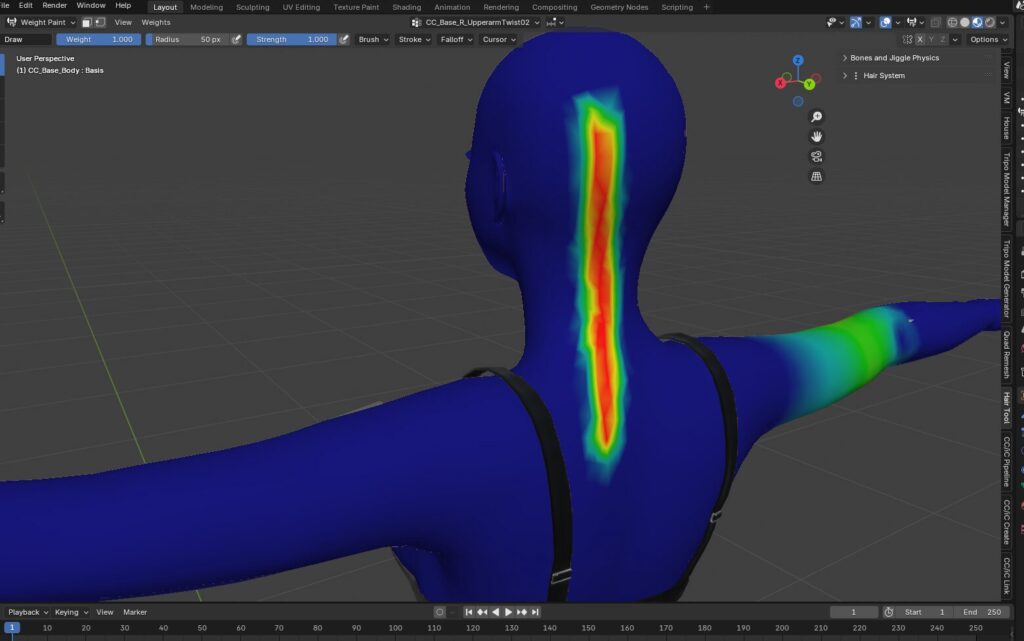Click the zoom magnifier icon in viewport
Image resolution: width=1024 pixels, height=641 pixels.
pyautogui.click(x=816, y=117)
